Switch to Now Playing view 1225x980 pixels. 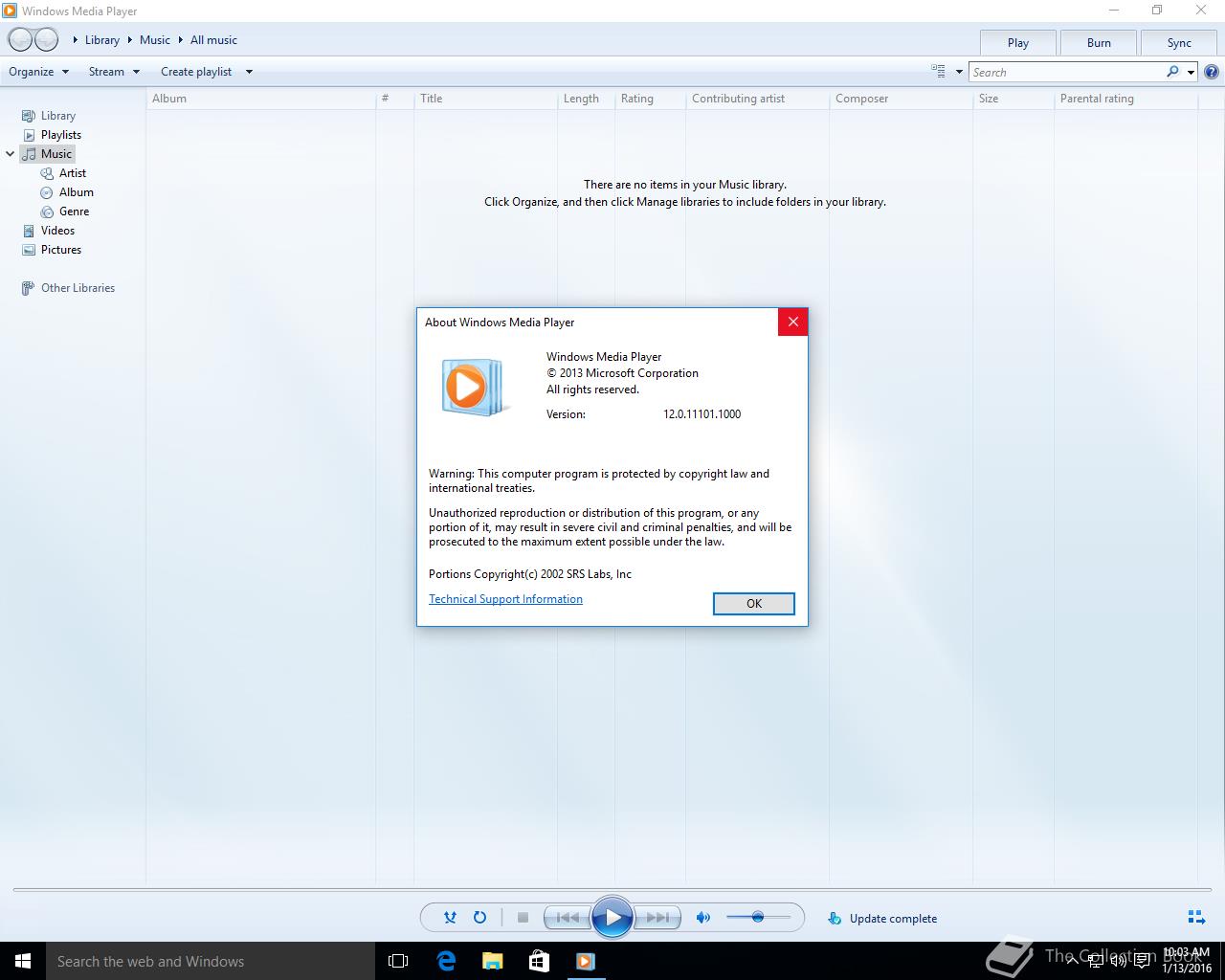(x=1196, y=917)
